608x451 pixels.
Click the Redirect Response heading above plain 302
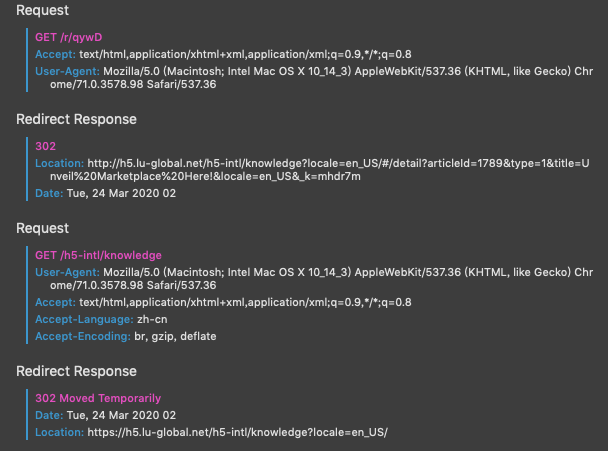tap(76, 119)
